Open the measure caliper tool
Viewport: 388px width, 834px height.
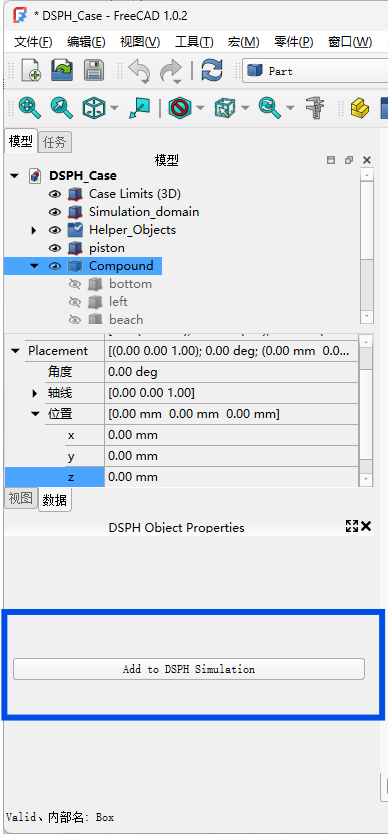[315, 108]
